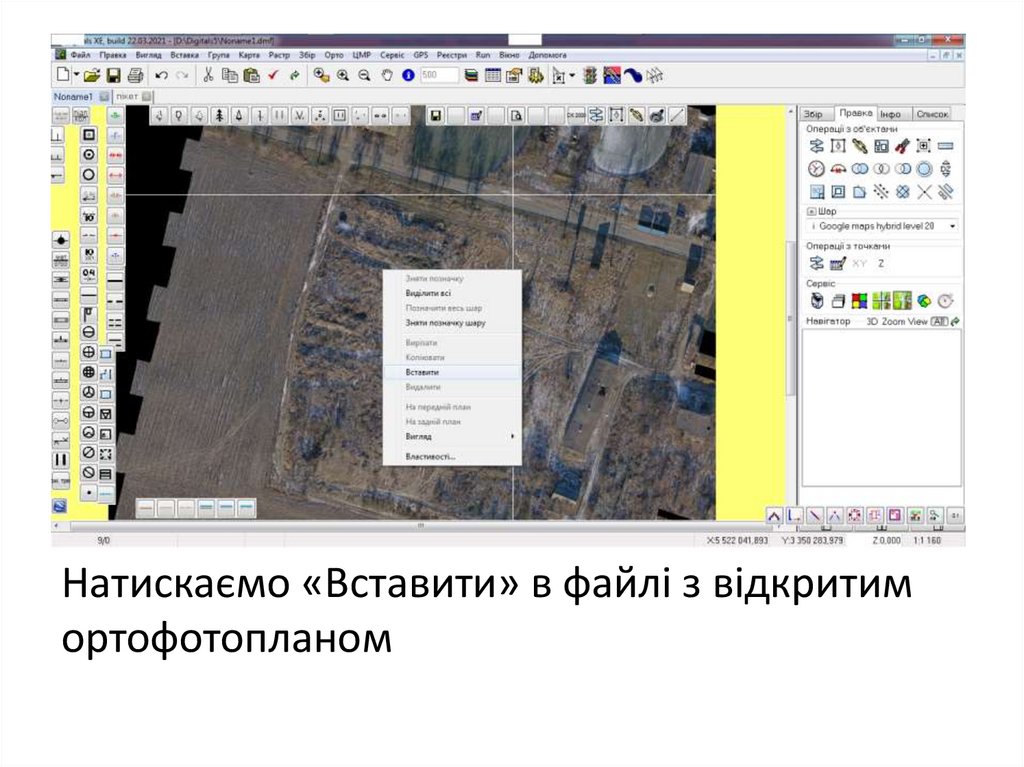The image size is (1024, 767).
Task: Paste with the clipboard icon
Action: click(251, 76)
